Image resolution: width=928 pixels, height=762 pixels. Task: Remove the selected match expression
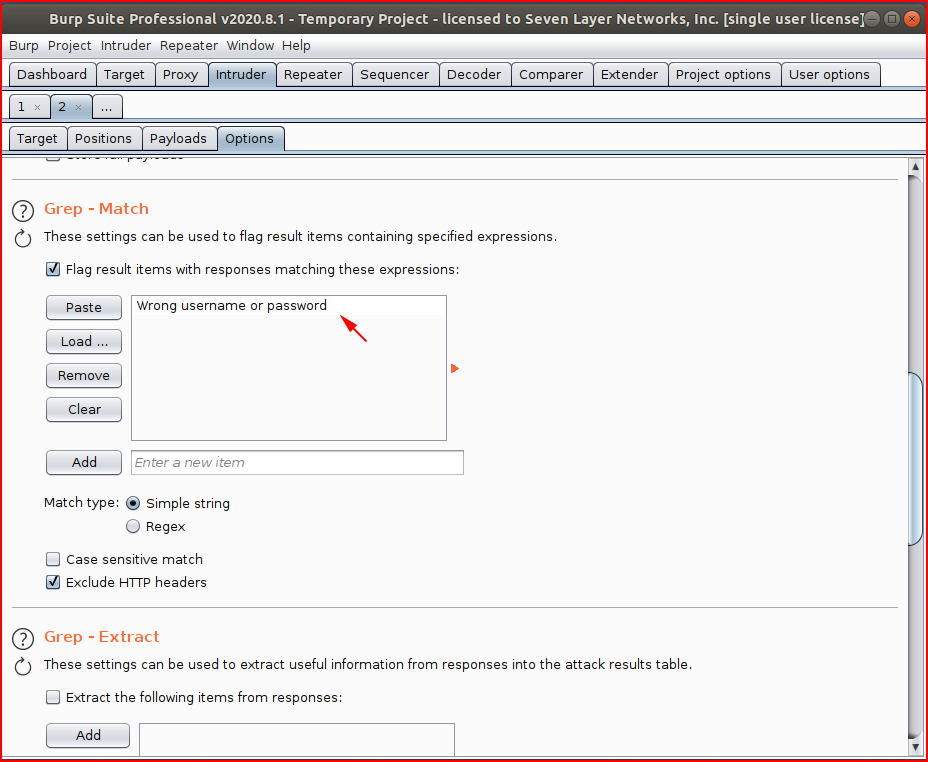(84, 376)
